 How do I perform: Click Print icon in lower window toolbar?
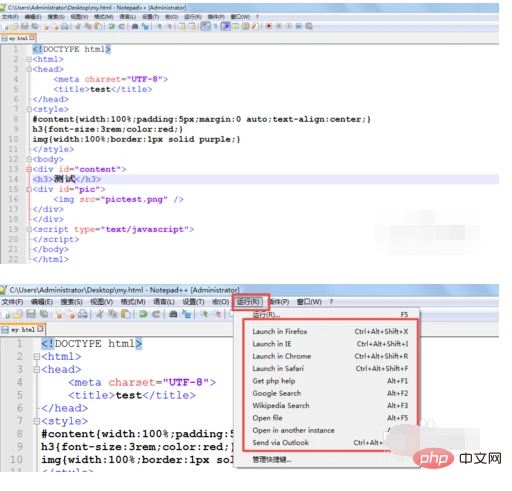(83, 314)
